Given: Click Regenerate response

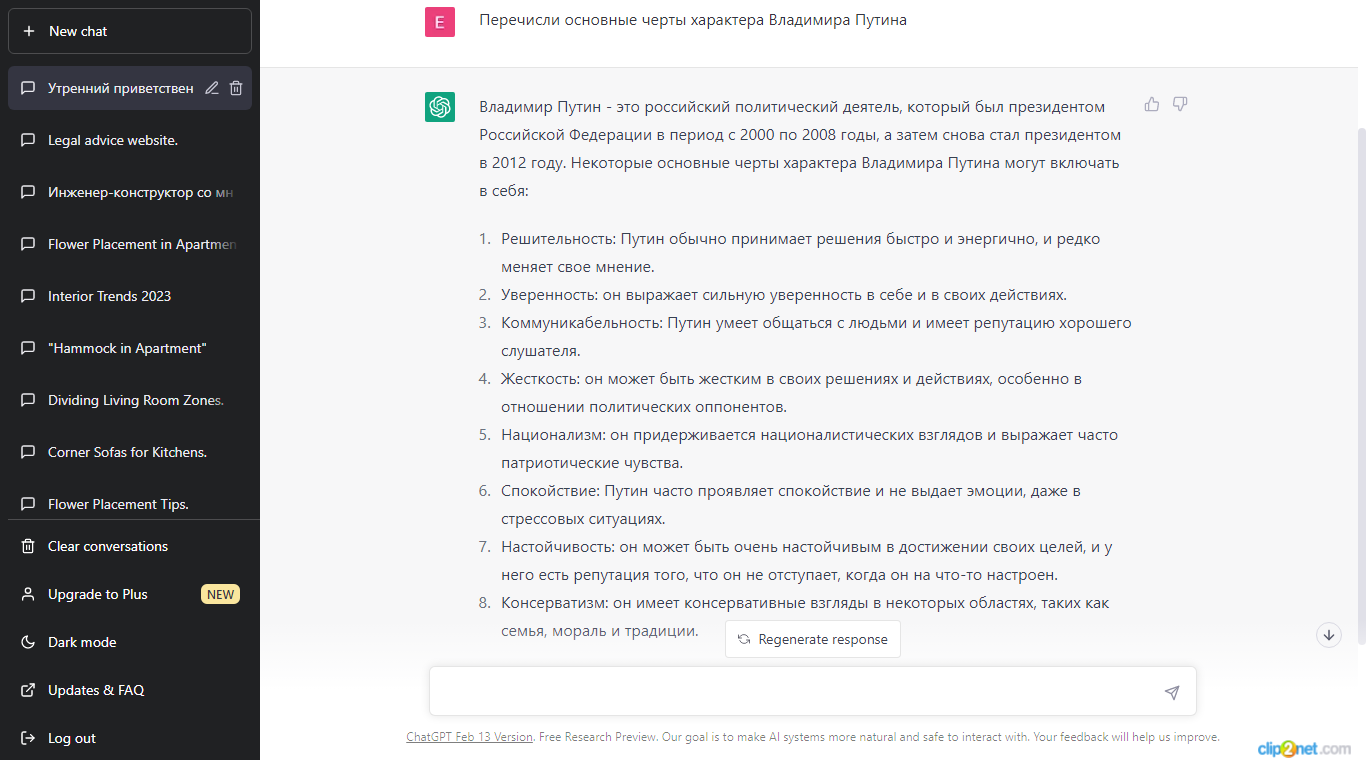Looking at the screenshot, I should [x=813, y=639].
